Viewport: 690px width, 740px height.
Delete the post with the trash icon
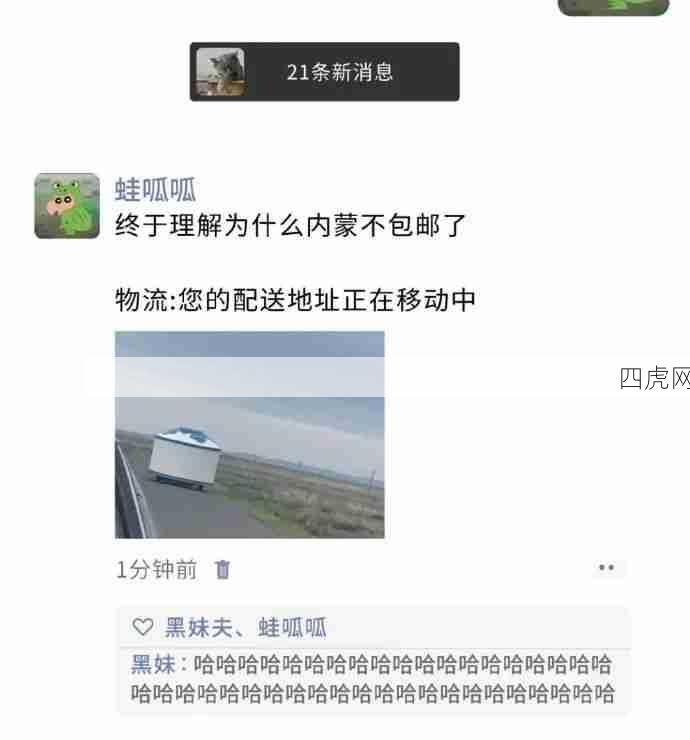(x=222, y=569)
